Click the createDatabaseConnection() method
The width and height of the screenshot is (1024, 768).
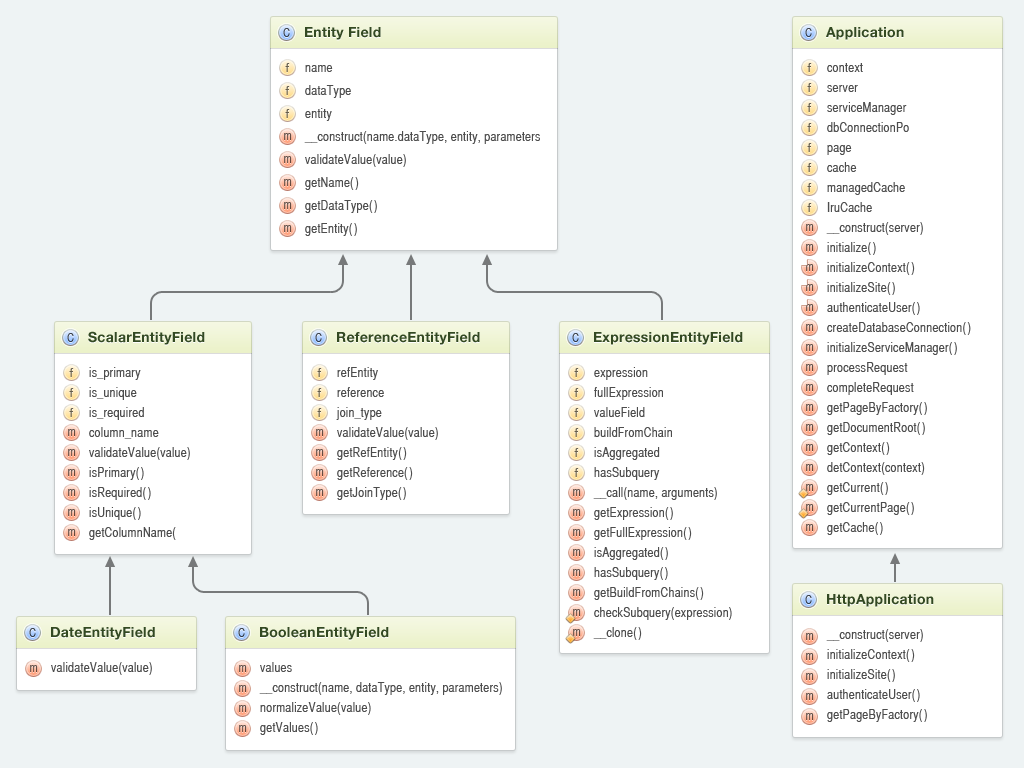click(899, 328)
